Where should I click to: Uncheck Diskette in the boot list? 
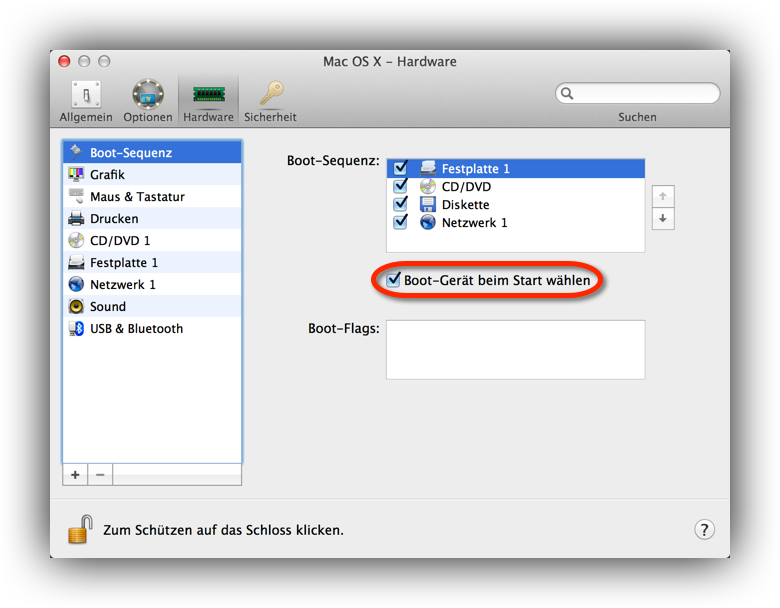(x=400, y=203)
